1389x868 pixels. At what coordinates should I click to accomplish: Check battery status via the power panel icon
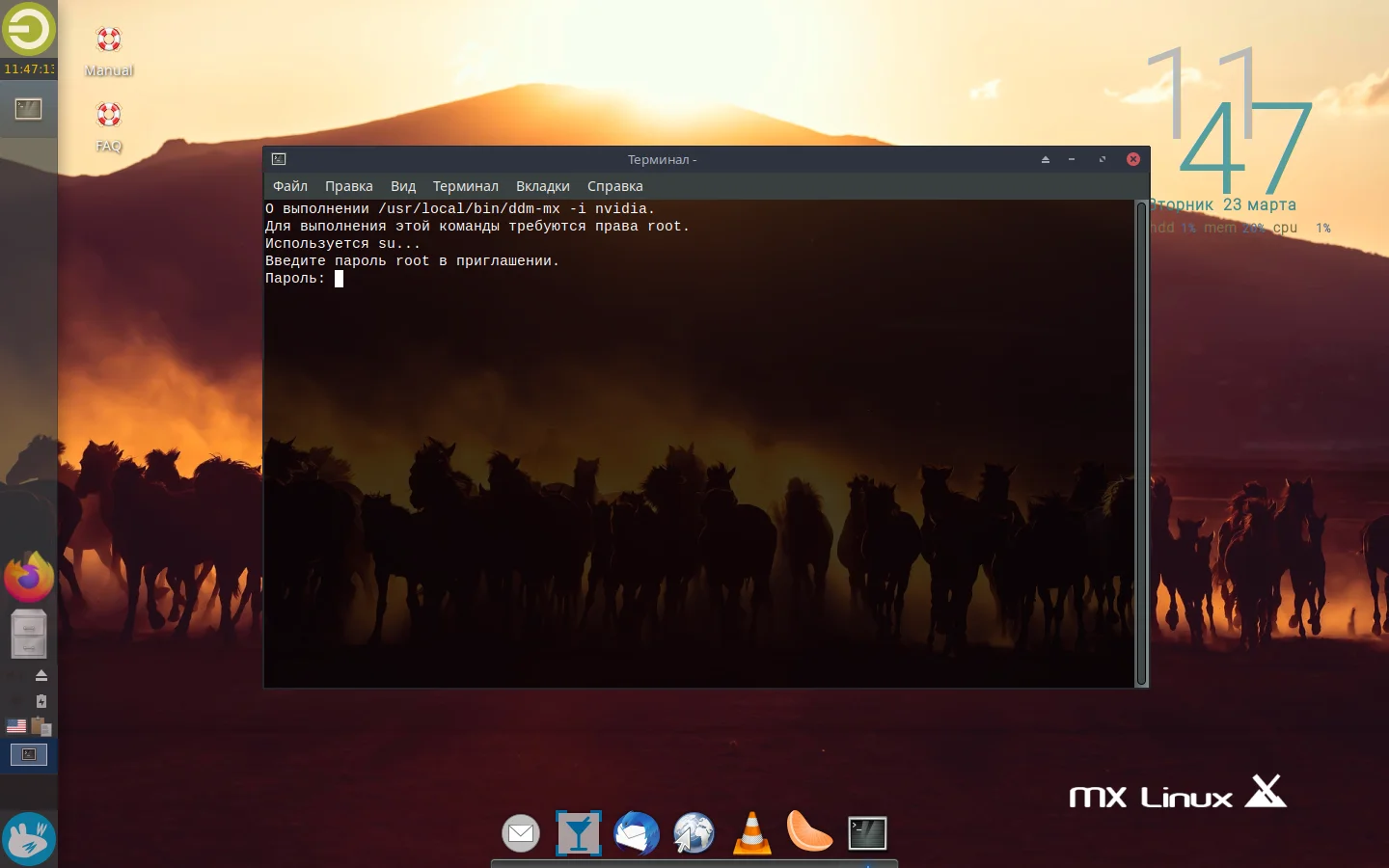[41, 700]
